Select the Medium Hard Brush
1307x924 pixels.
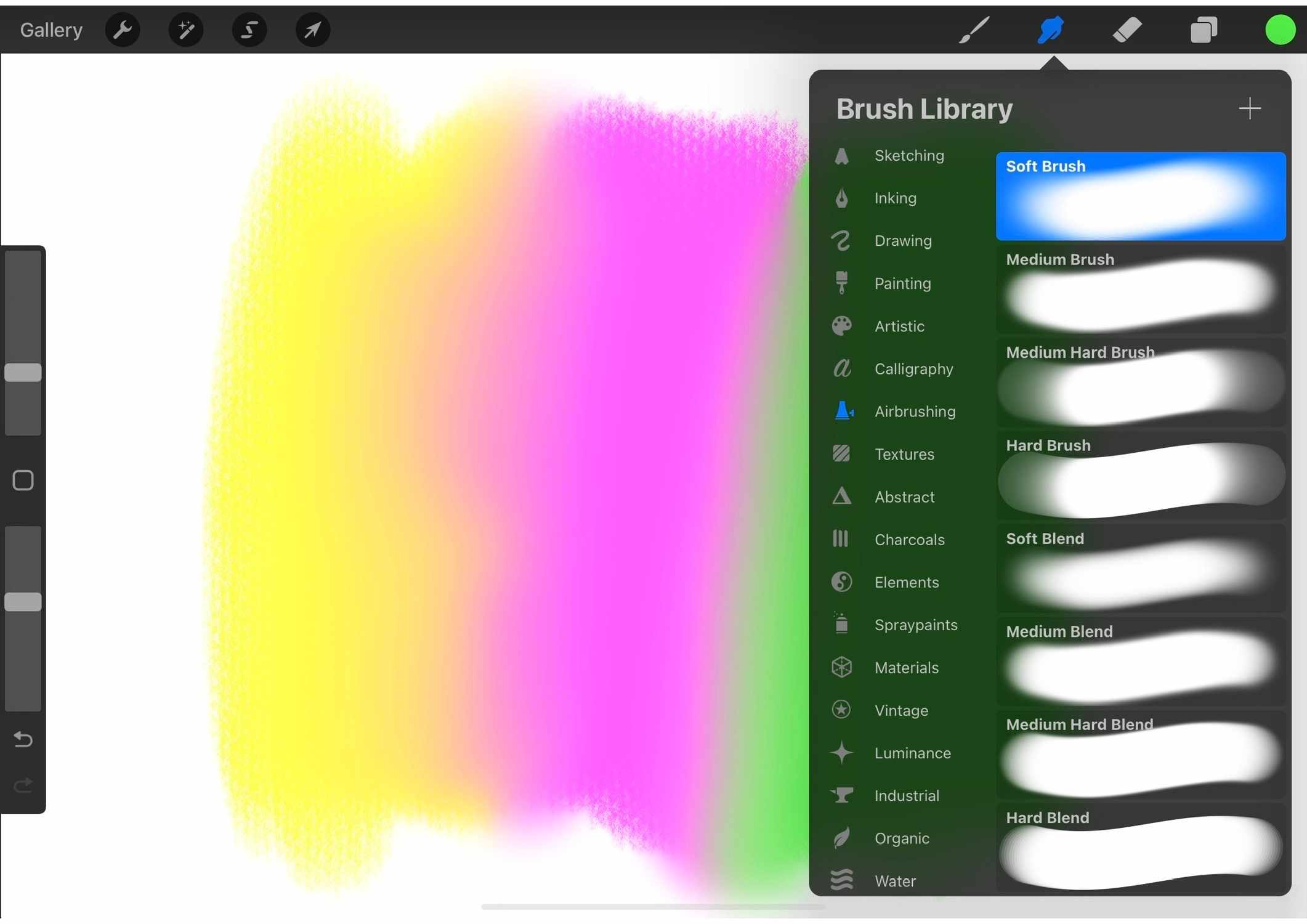point(1140,382)
